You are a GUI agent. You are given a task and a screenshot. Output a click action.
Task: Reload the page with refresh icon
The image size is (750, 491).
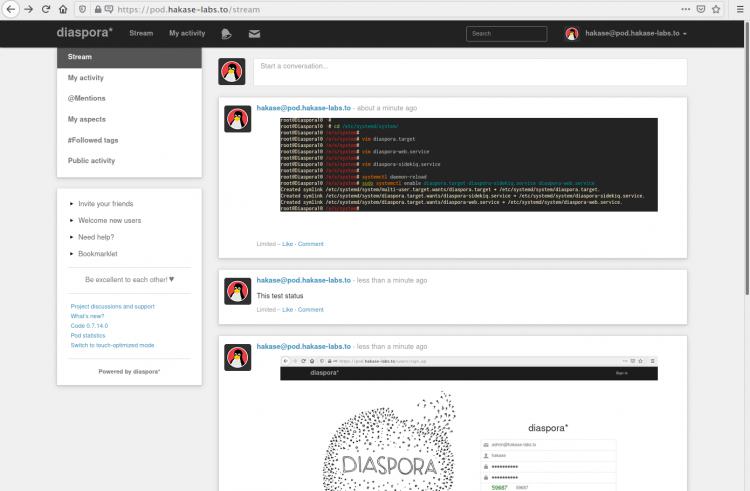coord(47,9)
